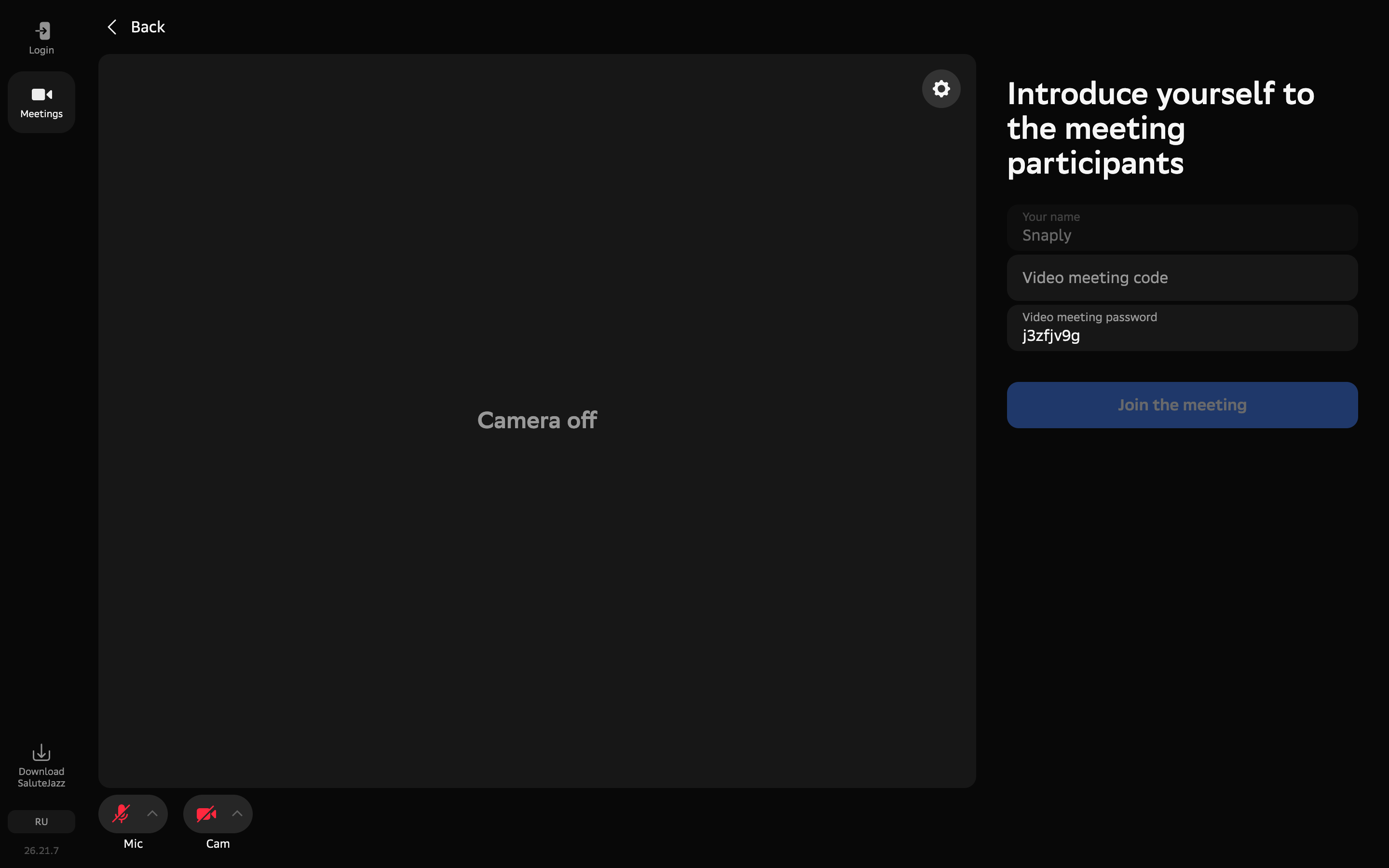Switch language with RU button

41,822
